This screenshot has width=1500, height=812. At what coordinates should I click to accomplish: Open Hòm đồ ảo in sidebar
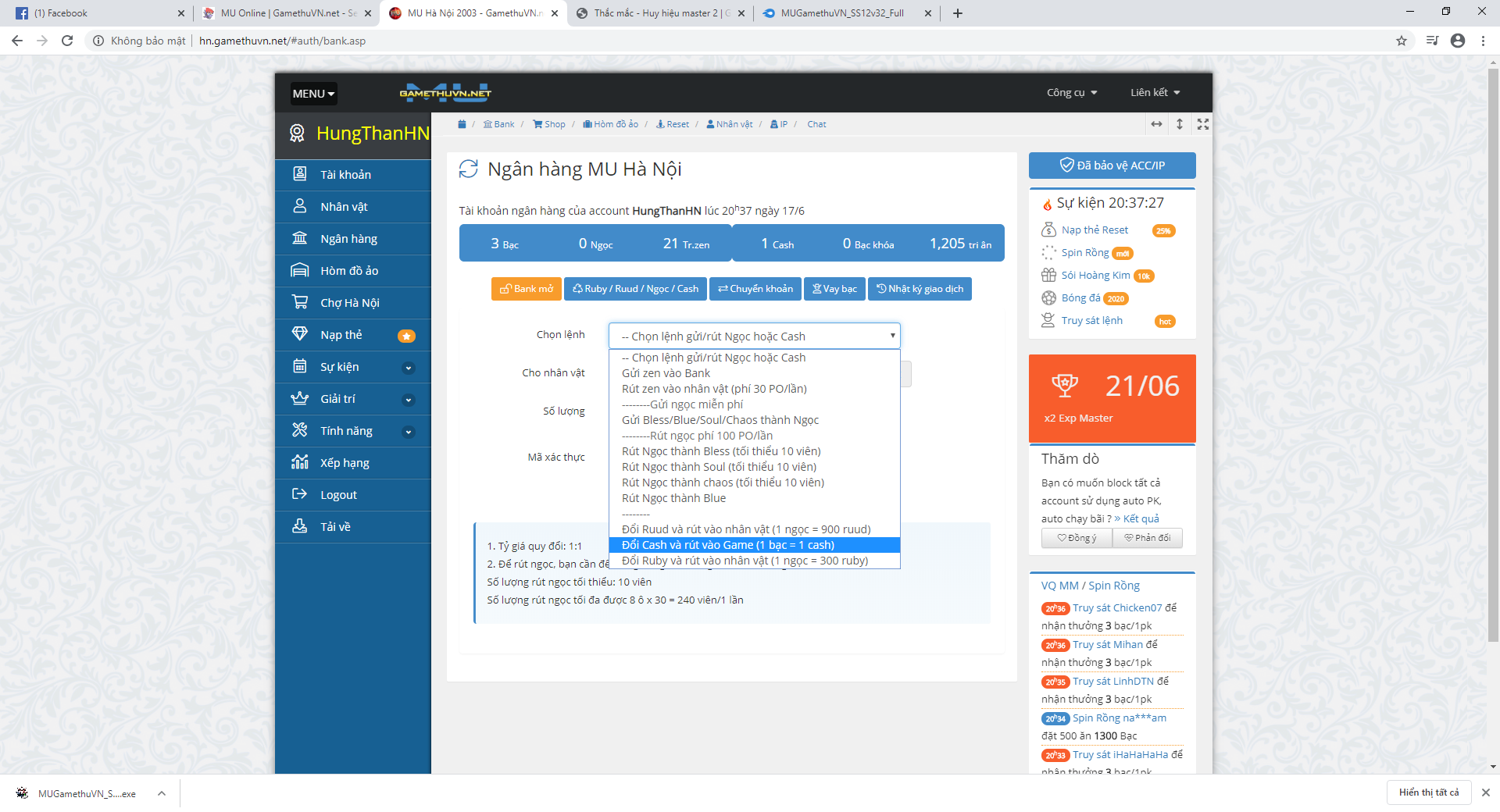pos(349,271)
